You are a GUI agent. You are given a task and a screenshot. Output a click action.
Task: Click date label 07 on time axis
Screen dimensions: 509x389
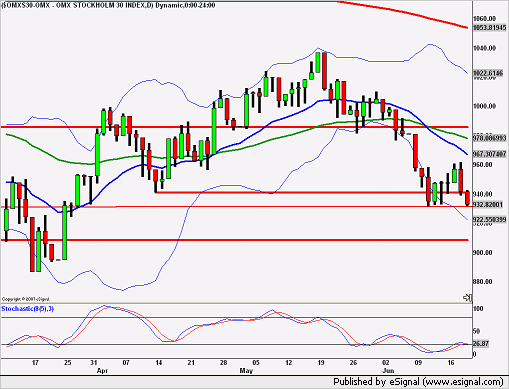126,363
